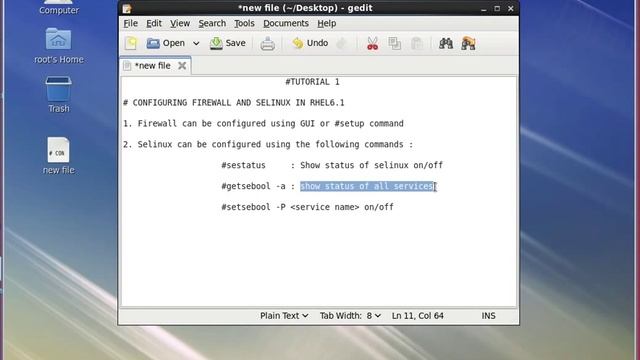640x360 pixels.
Task: Open the Search menu
Action: [212, 23]
